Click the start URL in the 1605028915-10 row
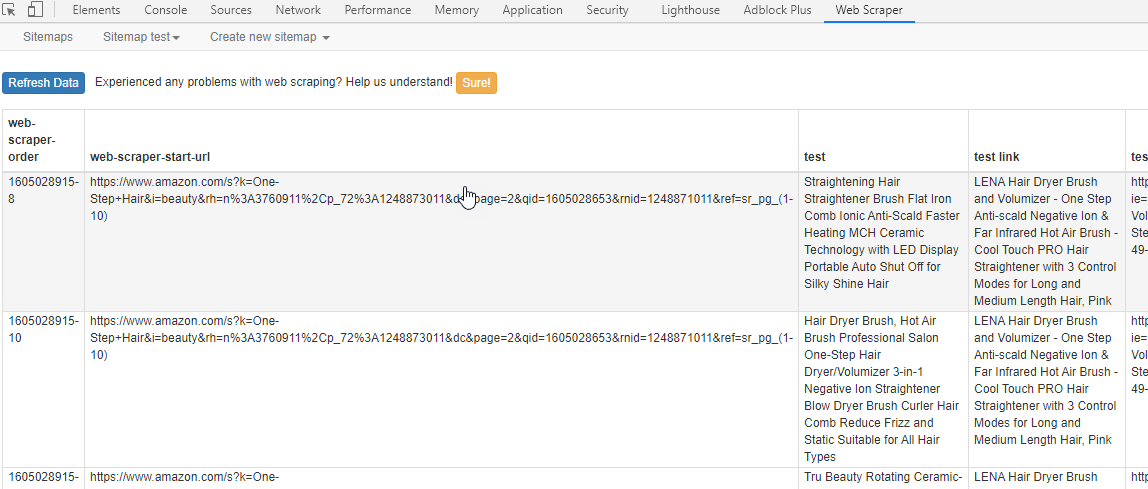This screenshot has height=489, width=1148. coord(441,337)
